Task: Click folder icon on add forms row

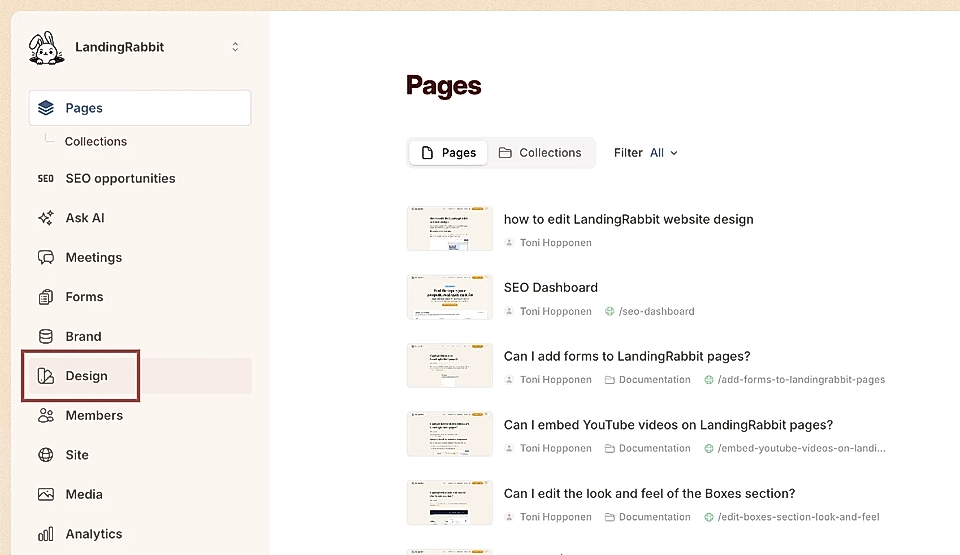Action: point(610,380)
